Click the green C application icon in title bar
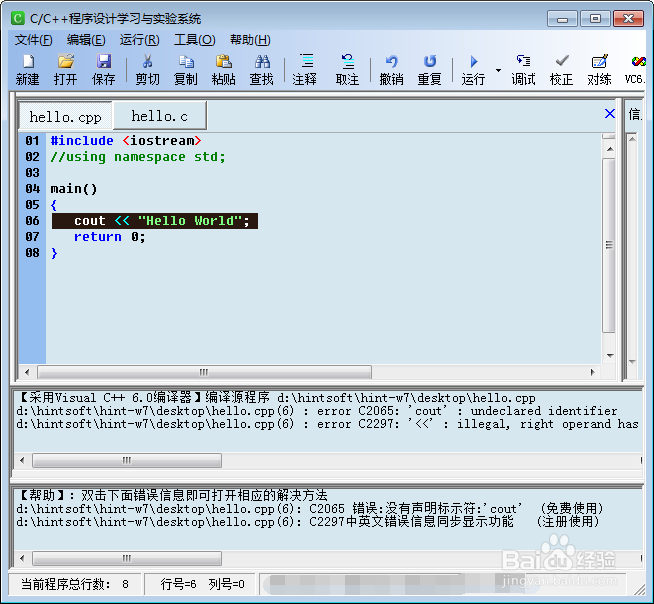654x604 pixels. point(18,18)
